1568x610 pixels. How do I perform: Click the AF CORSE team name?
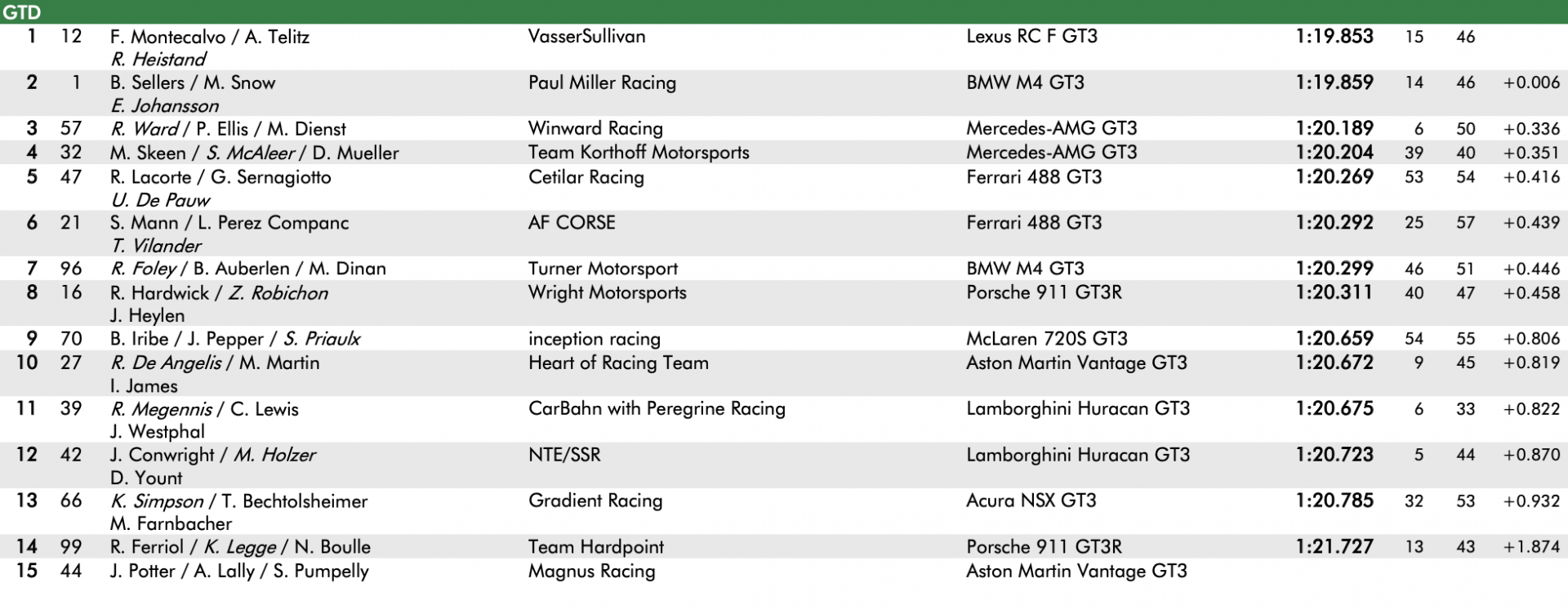pyautogui.click(x=572, y=222)
